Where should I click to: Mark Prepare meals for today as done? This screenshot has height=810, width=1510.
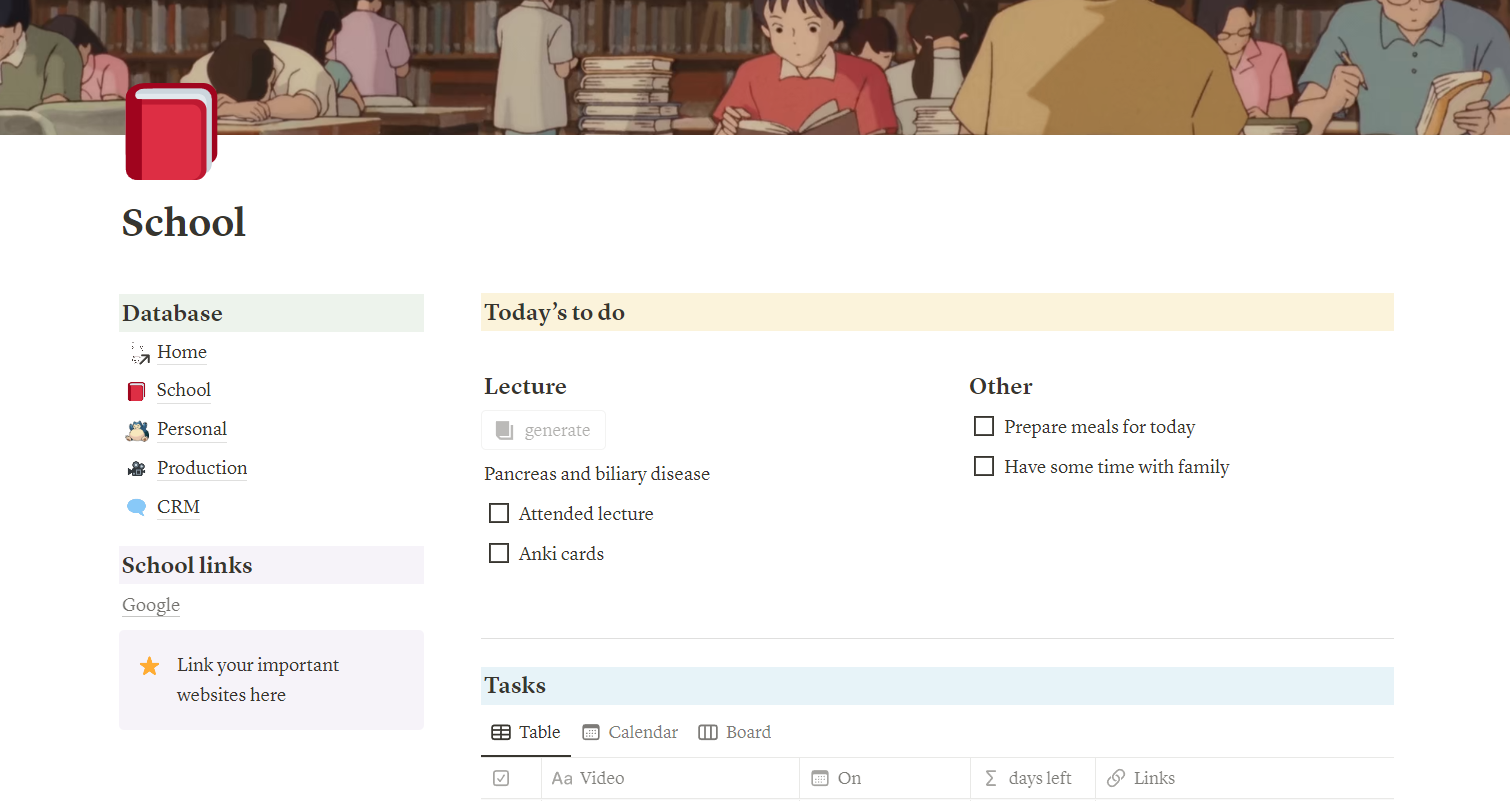click(983, 425)
